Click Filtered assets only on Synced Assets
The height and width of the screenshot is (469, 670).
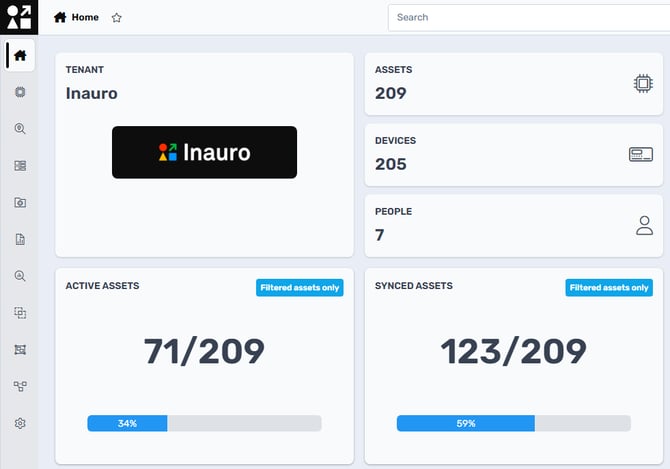point(609,287)
